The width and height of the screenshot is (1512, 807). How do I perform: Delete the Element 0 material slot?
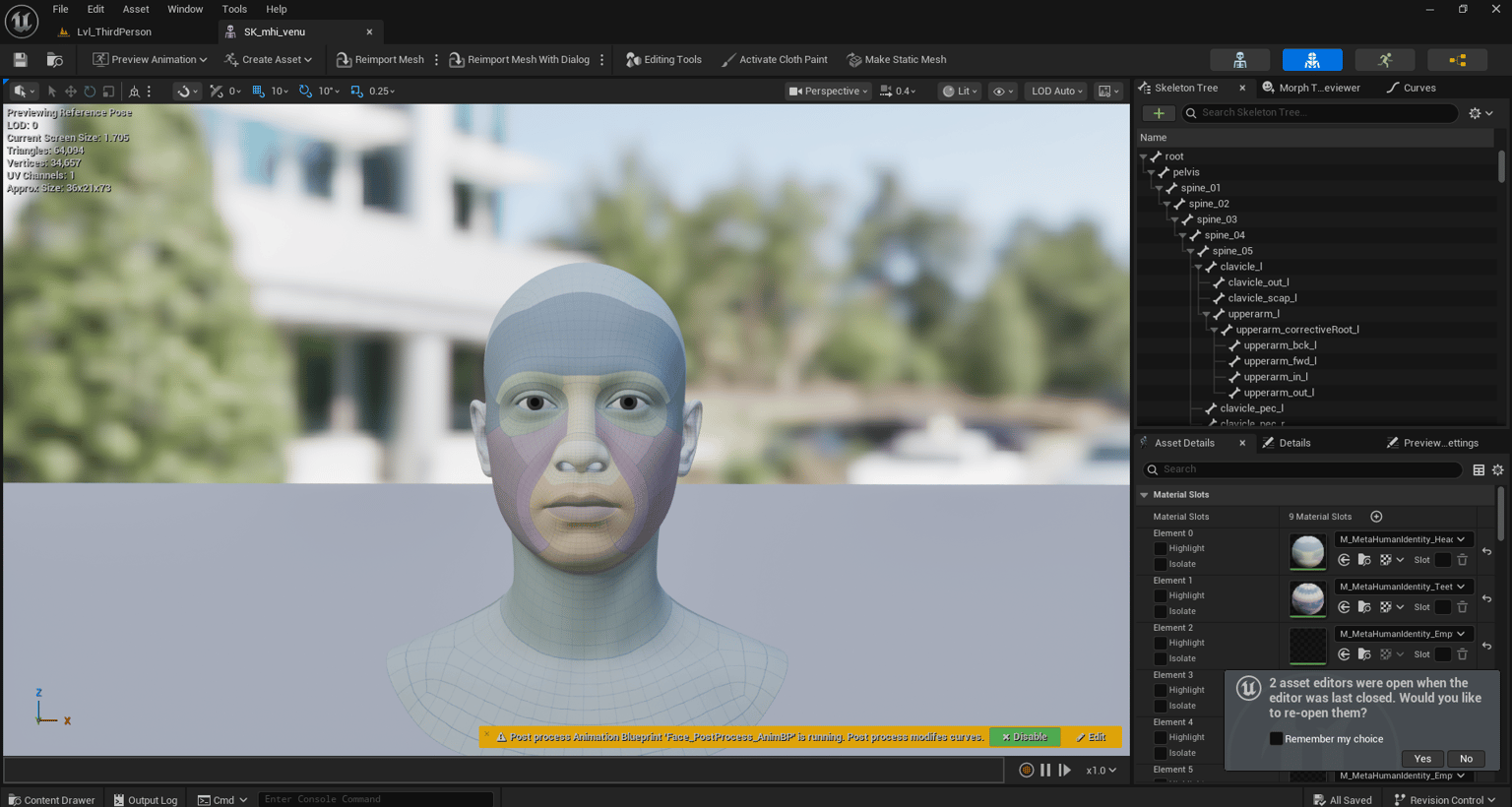click(x=1463, y=560)
